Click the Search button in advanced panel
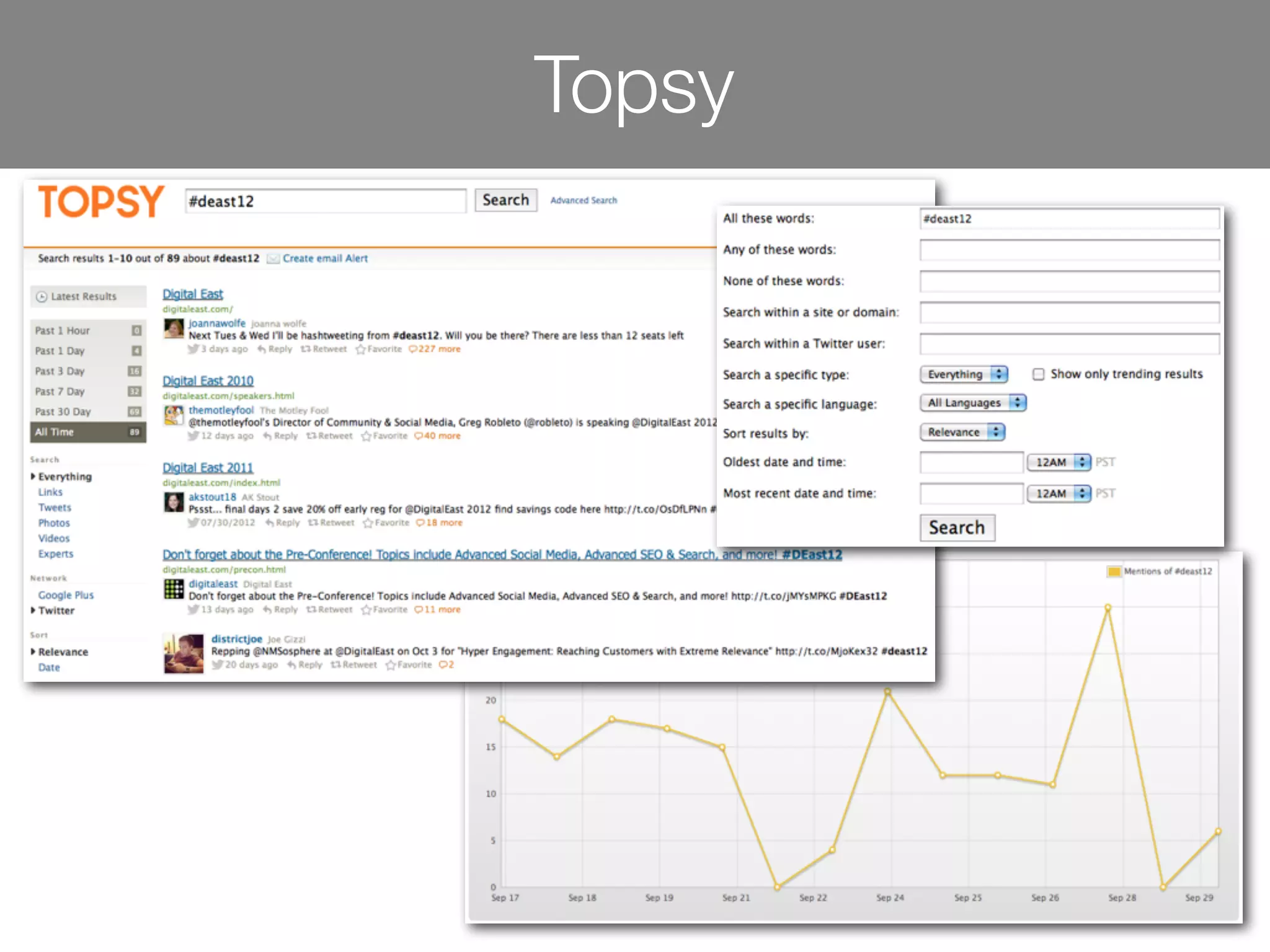 coord(957,527)
